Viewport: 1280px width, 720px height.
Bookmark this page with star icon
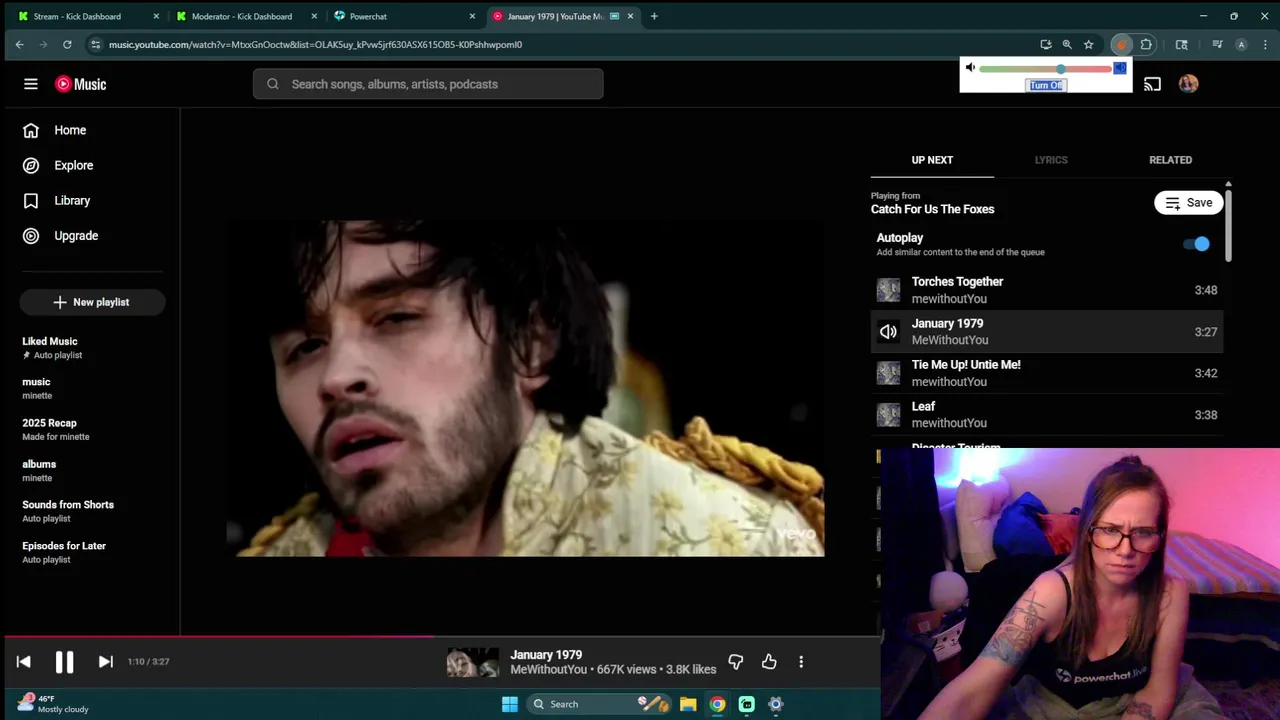1088,44
